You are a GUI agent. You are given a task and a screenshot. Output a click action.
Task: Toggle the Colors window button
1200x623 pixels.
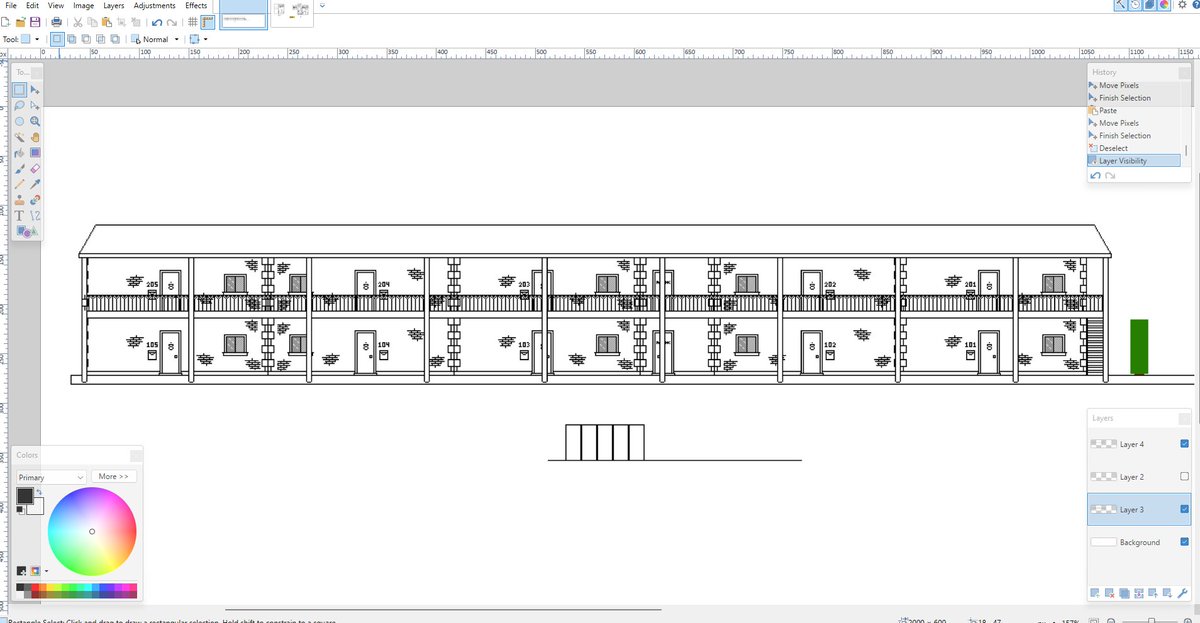1164,5
